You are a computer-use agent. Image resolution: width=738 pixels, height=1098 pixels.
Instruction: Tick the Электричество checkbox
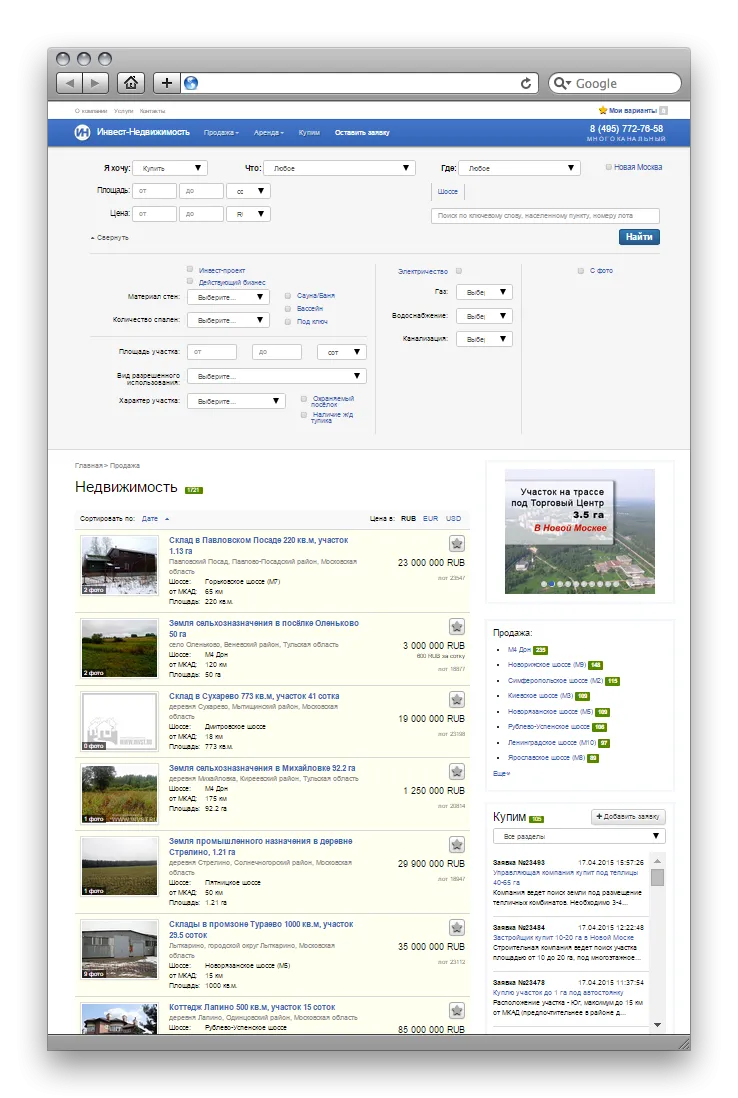(x=459, y=270)
